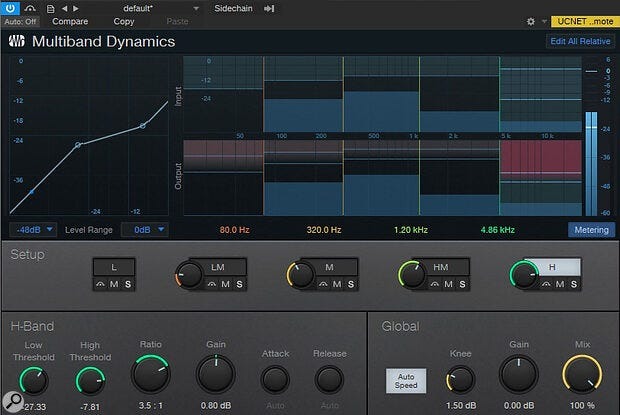Click the sidechain routing arrow icon

click(x=270, y=7)
